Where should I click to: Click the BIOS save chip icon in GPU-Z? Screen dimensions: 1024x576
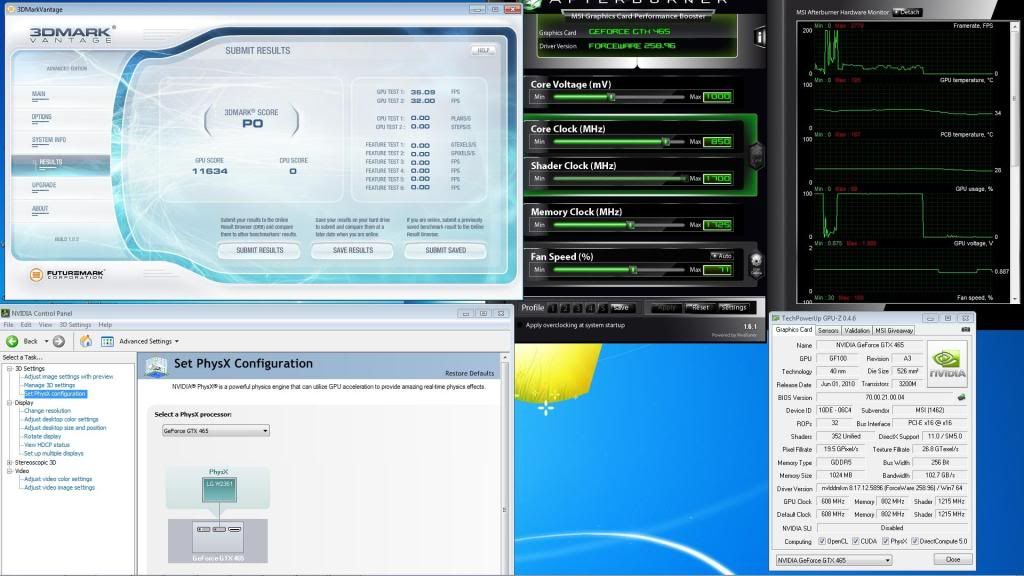coord(961,397)
